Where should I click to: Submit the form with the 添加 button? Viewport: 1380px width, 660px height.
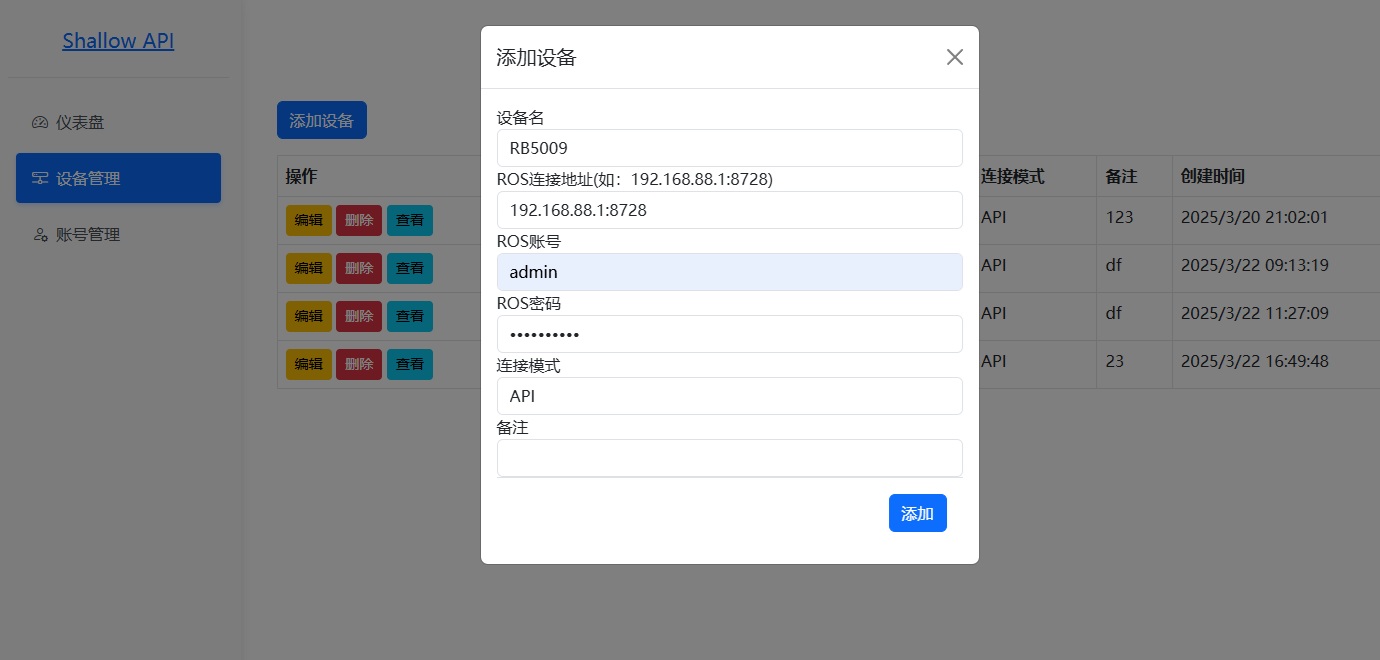click(x=917, y=513)
